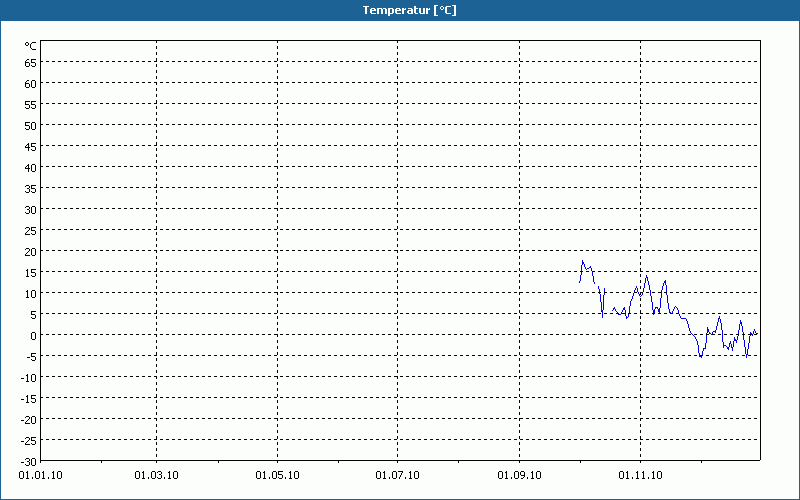
Task: Click the 0 label on temperature axis
Action: coord(34,336)
